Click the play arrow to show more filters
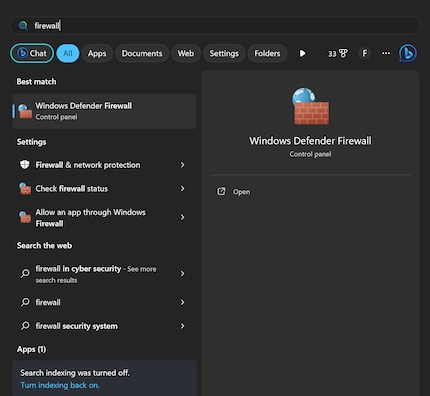Viewport: 430px width, 396px height. pyautogui.click(x=302, y=53)
